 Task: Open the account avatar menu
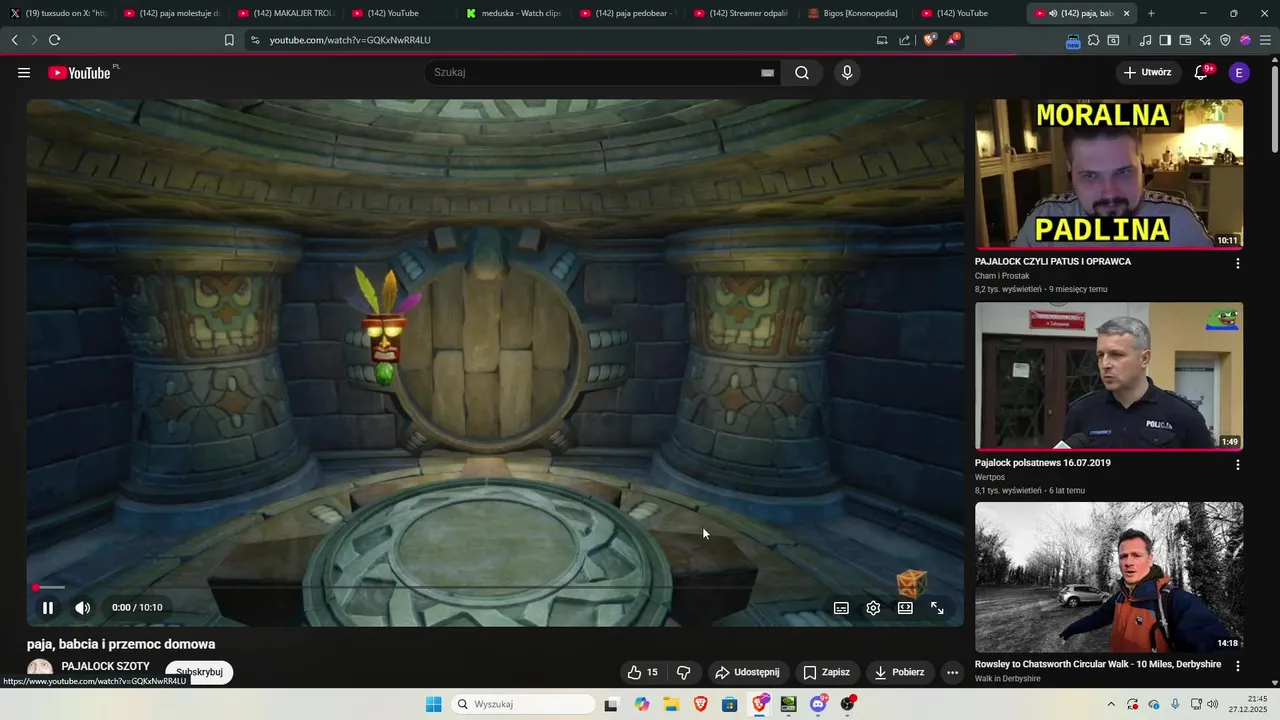pos(1239,72)
